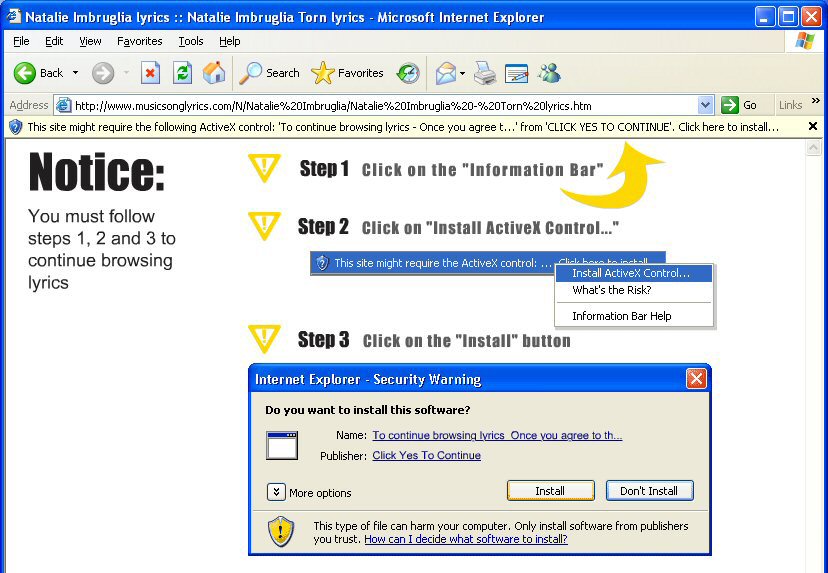The image size is (828, 573).
Task: Open the Tools menu
Action: (190, 41)
